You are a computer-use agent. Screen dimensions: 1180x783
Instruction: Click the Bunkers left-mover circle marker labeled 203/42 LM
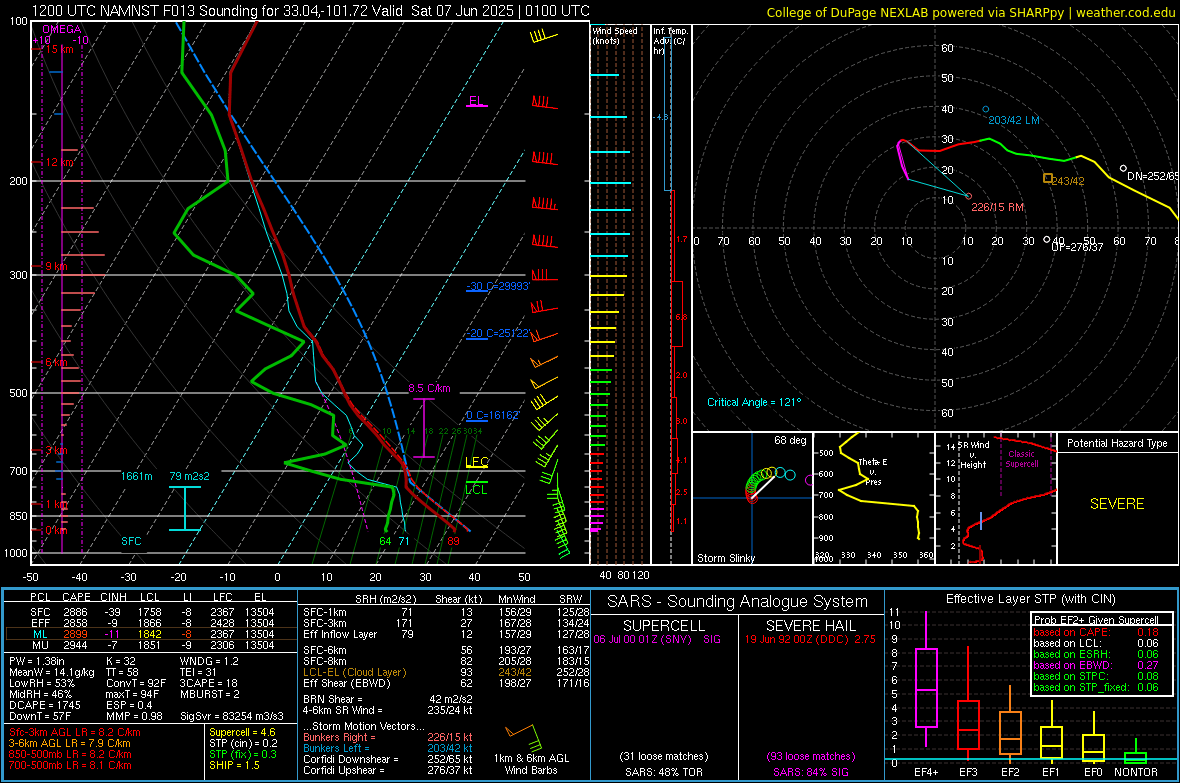[x=986, y=110]
